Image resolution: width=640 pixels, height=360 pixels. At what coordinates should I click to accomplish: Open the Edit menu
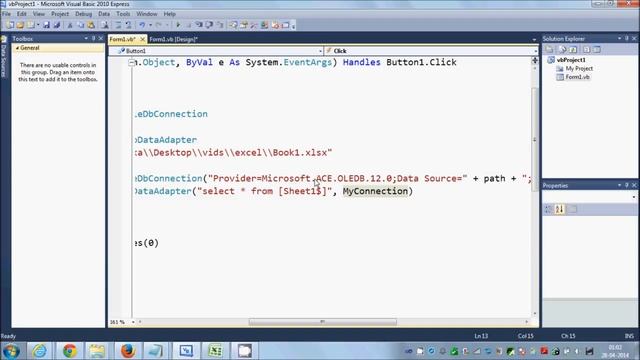pyautogui.click(x=22, y=14)
